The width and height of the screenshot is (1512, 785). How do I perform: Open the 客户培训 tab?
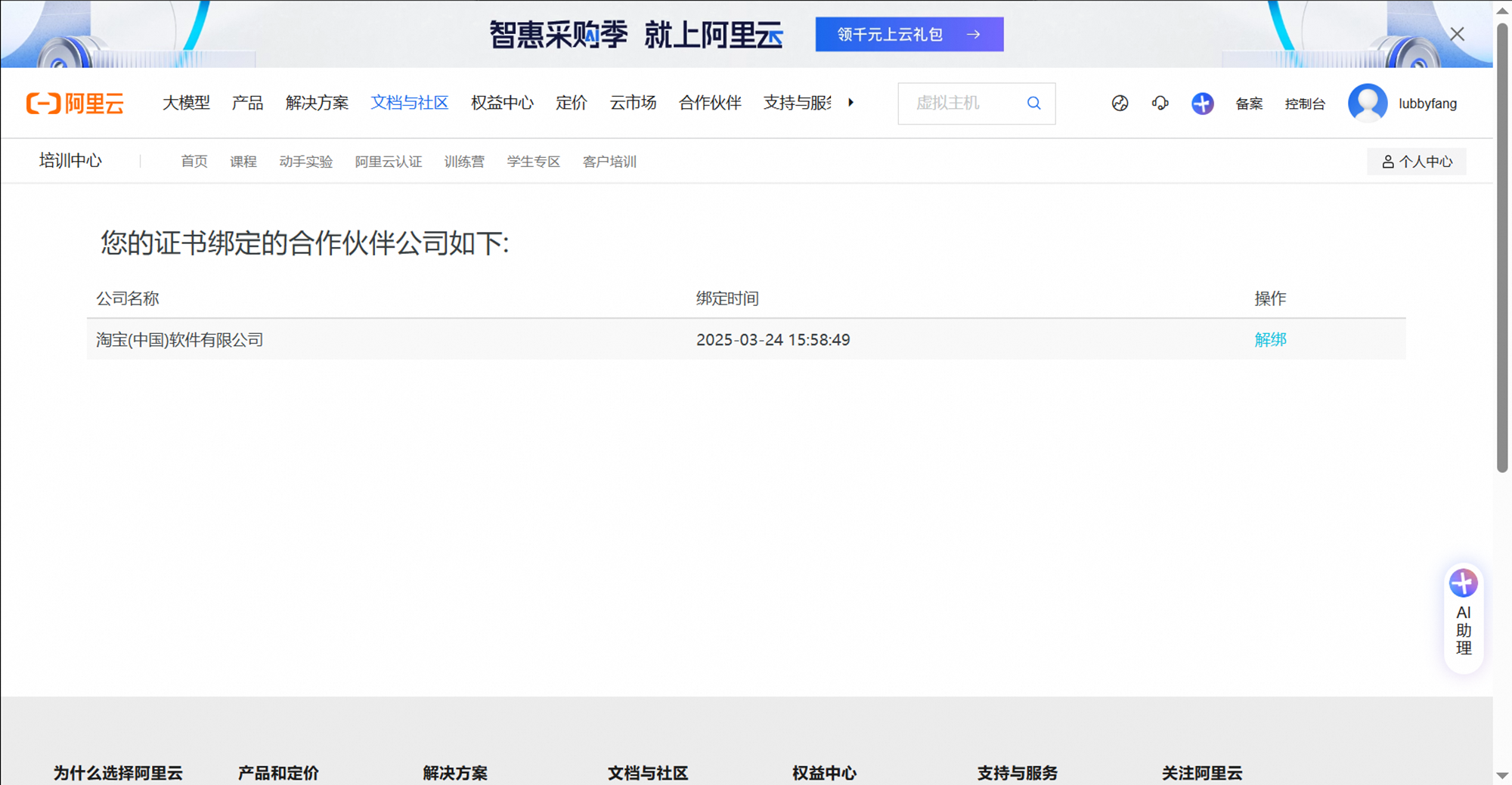coord(609,162)
